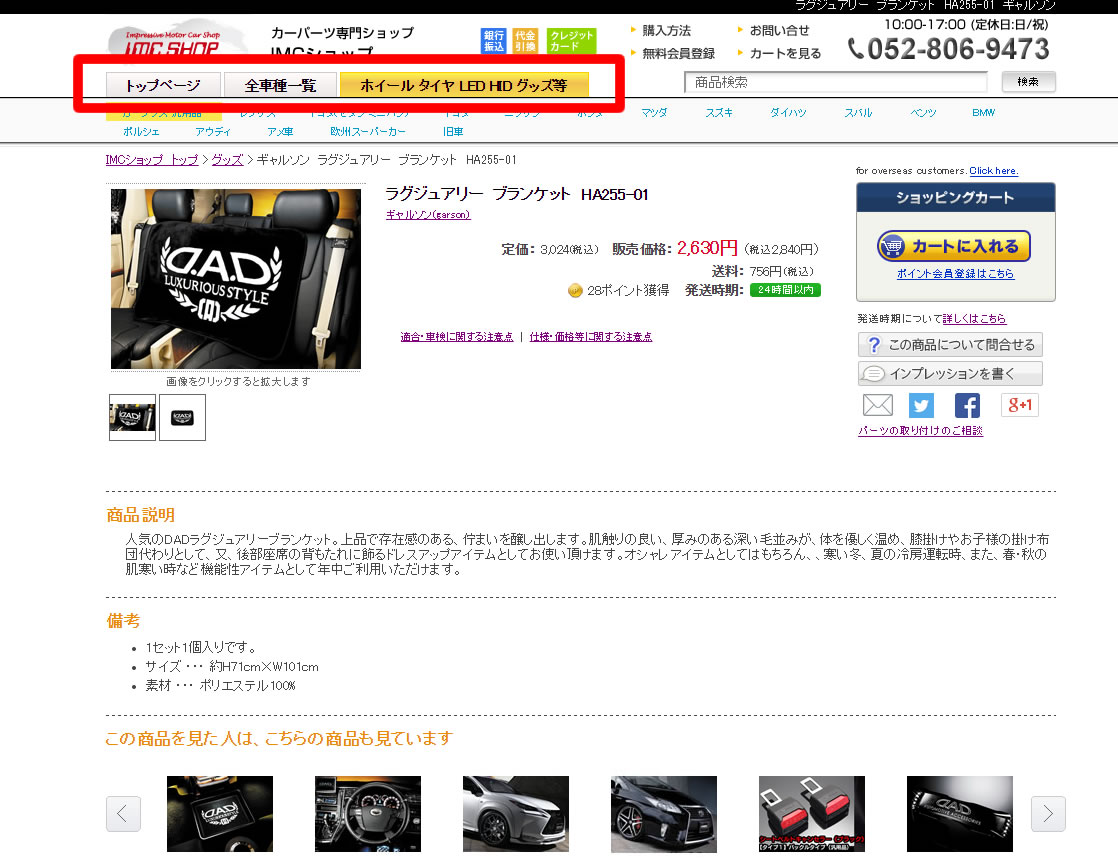Select the ベンツ category

coord(923,113)
